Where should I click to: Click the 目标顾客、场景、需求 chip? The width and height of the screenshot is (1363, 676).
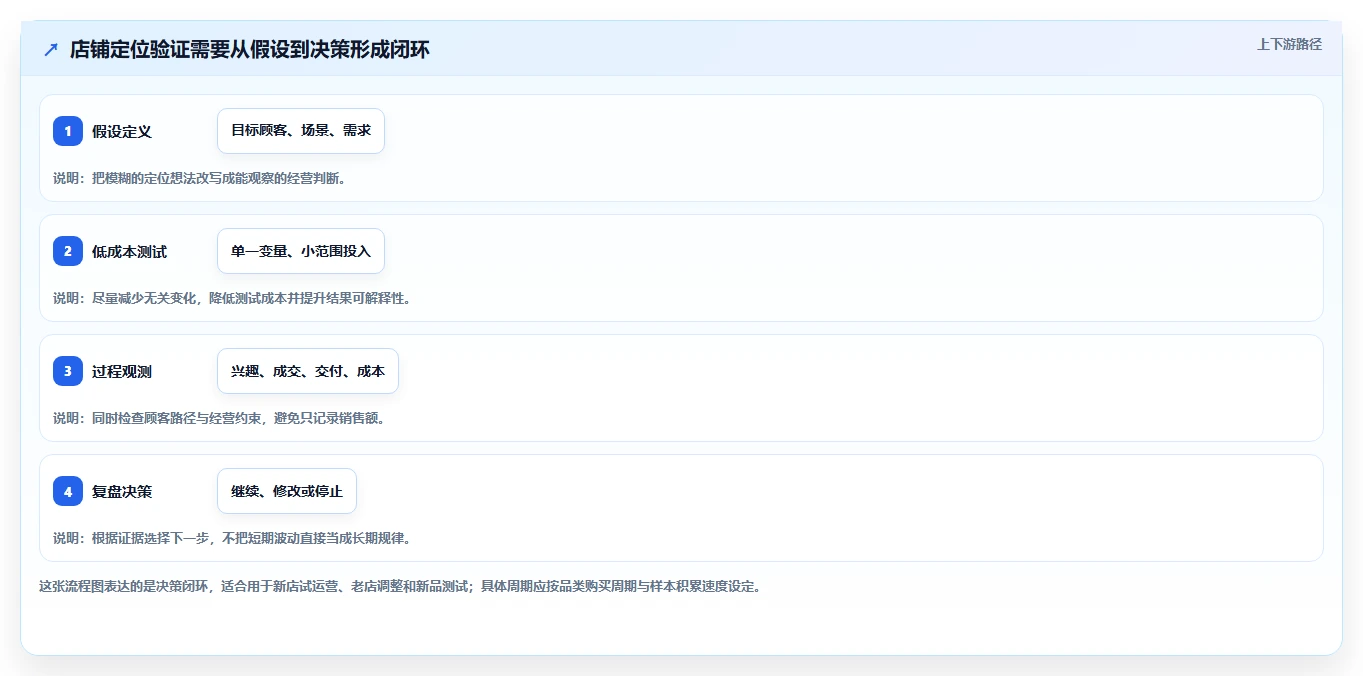point(301,131)
